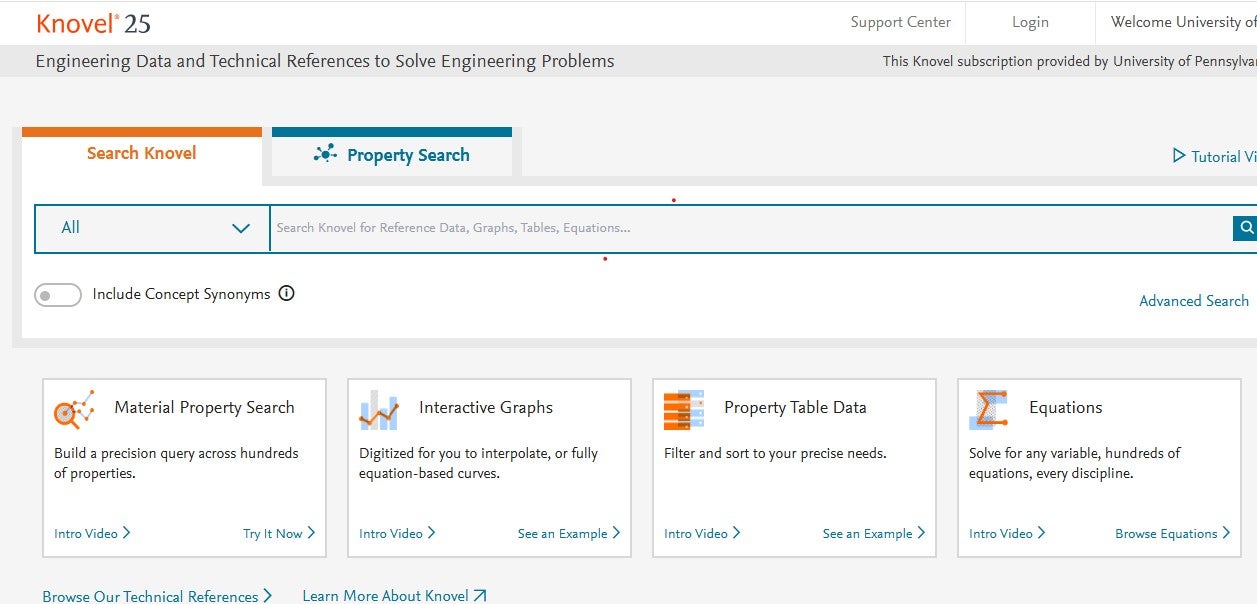Click the Knovel search input field

(x=700, y=228)
